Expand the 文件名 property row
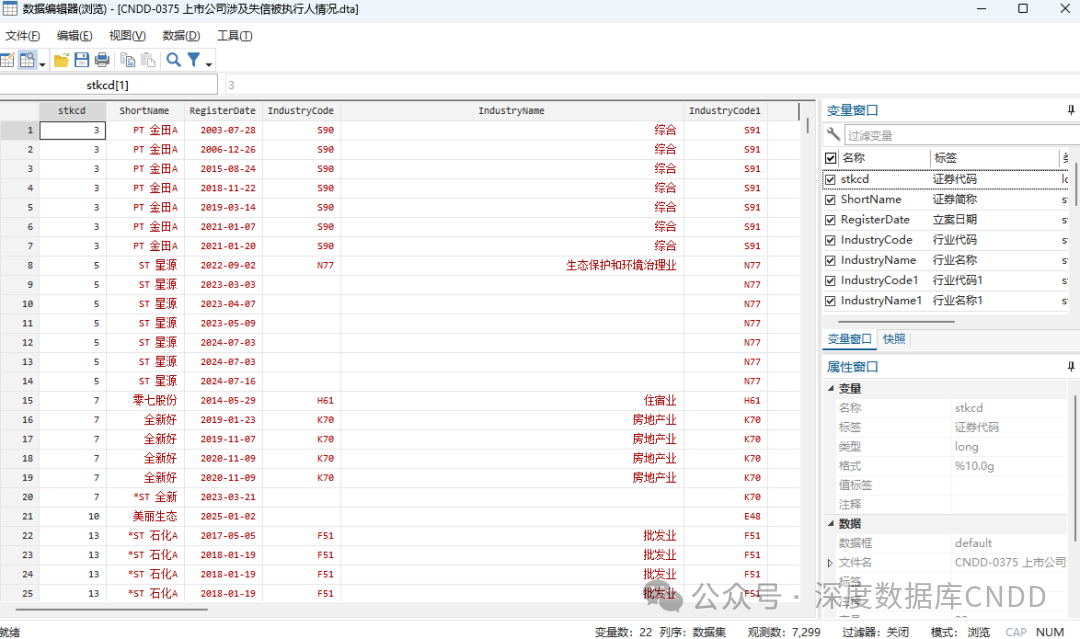Screen dimensions: 1080x639 (x=829, y=563)
